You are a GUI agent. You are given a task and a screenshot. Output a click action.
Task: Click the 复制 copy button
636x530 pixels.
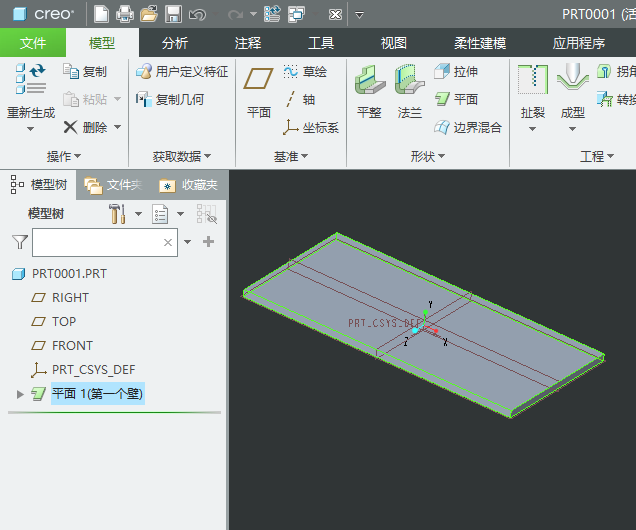(85, 72)
